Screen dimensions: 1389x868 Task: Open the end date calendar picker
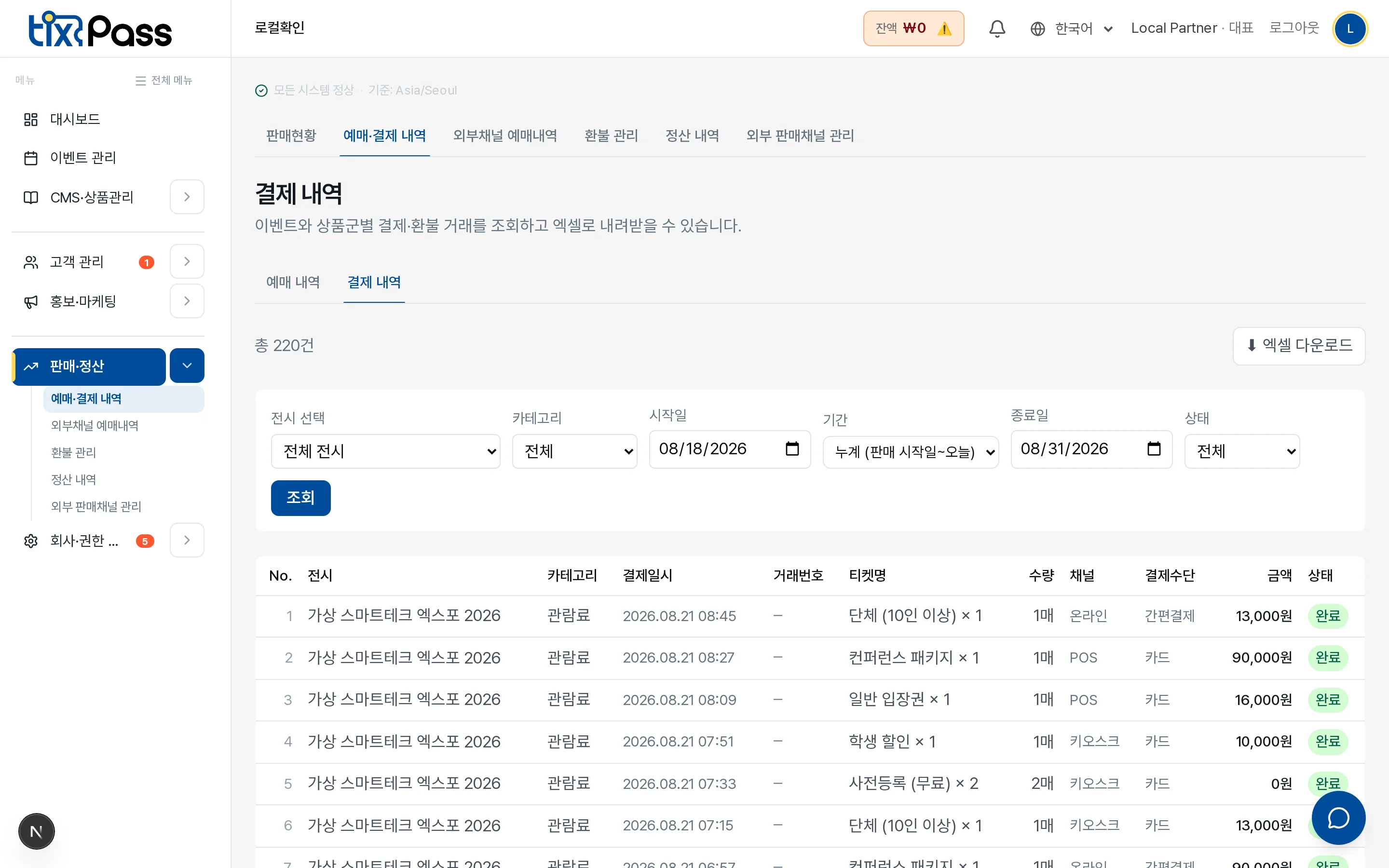1154,449
